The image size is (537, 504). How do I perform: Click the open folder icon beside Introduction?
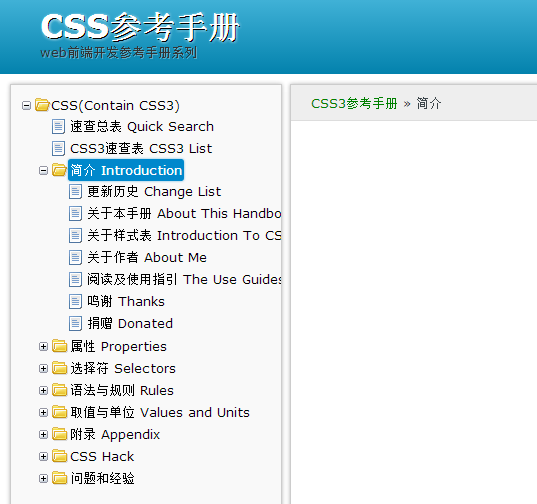[x=59, y=170]
